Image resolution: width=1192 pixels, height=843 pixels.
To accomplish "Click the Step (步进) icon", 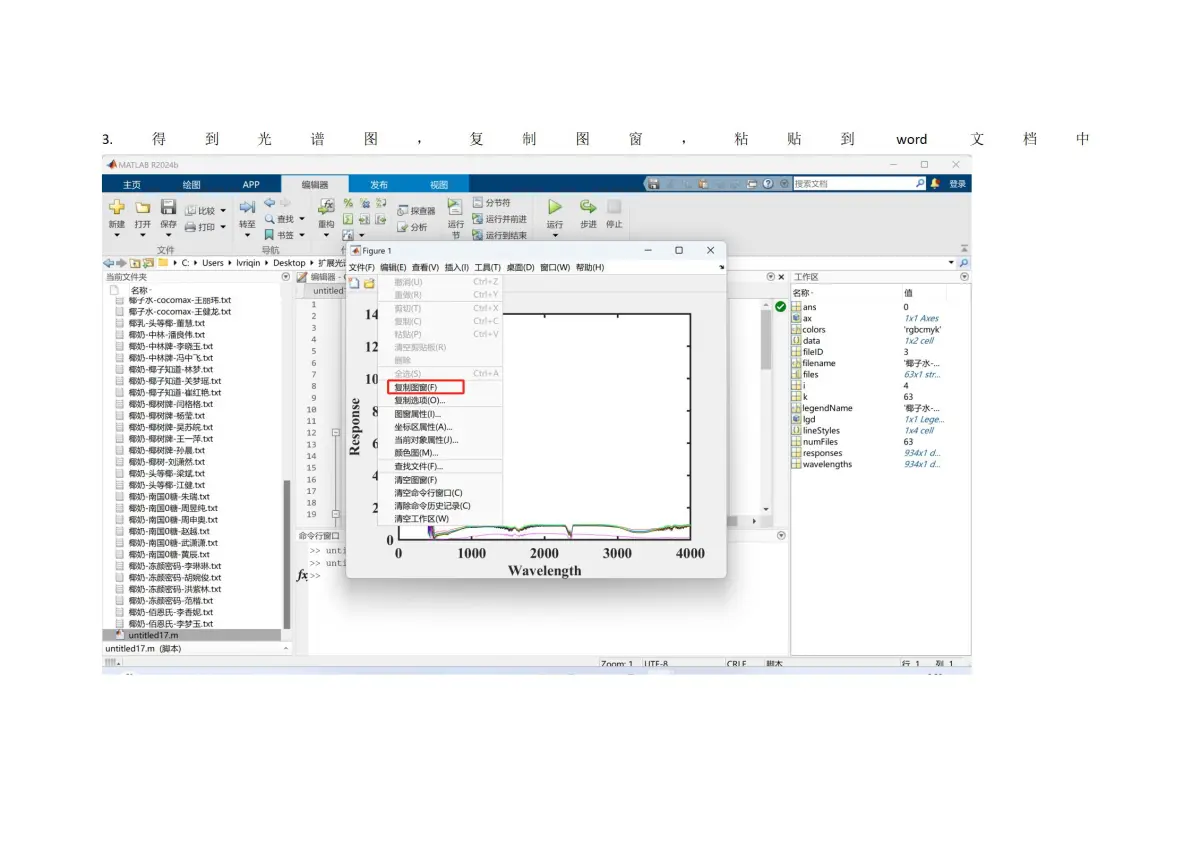I will [588, 207].
